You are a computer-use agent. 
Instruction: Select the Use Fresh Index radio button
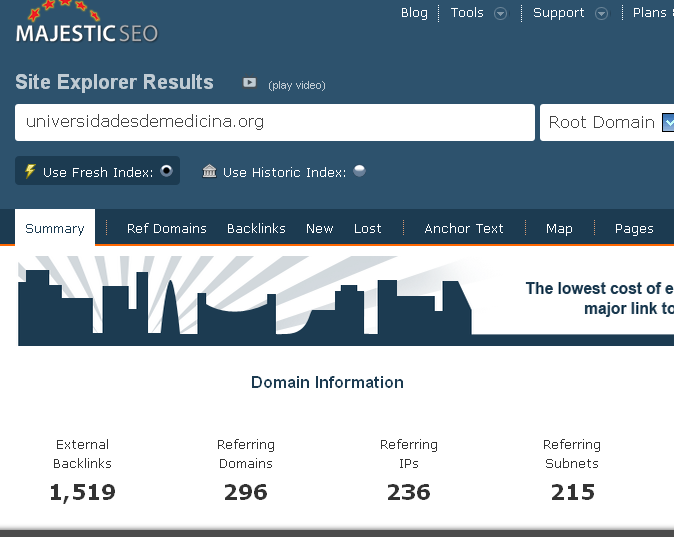[167, 171]
